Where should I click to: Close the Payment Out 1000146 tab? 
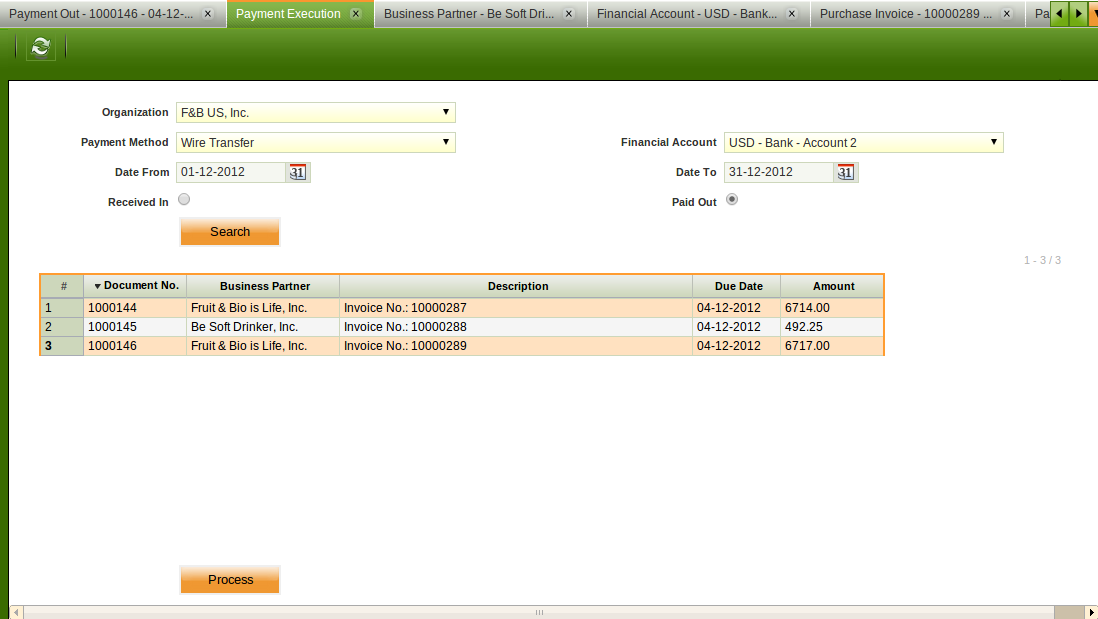tap(207, 14)
